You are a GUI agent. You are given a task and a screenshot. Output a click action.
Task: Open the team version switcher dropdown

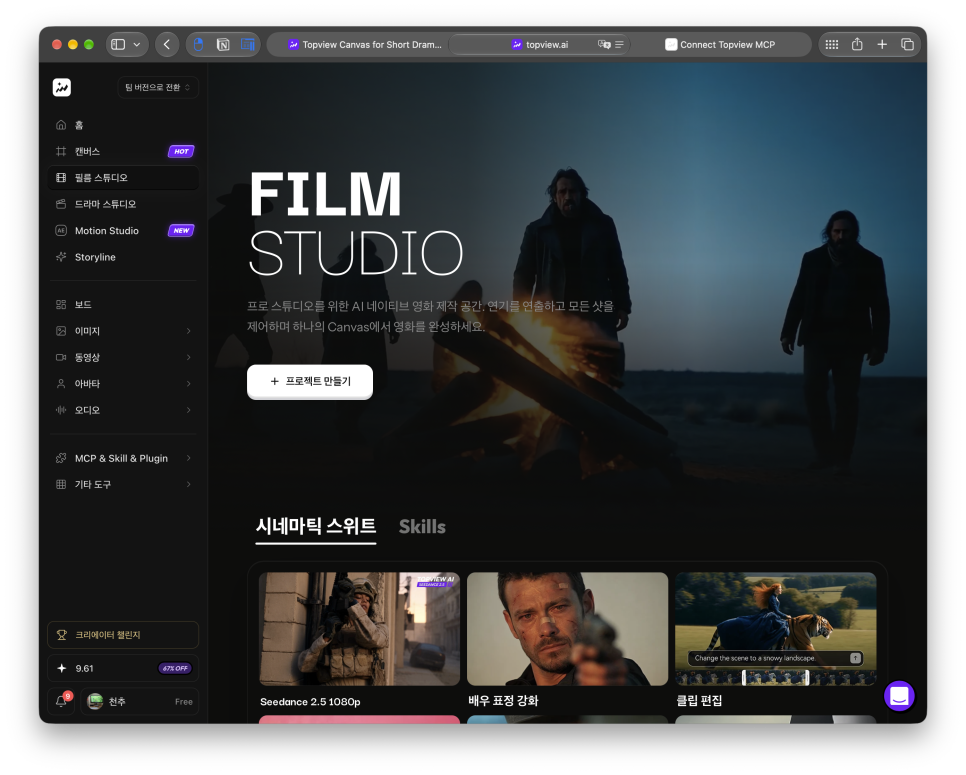click(x=158, y=87)
